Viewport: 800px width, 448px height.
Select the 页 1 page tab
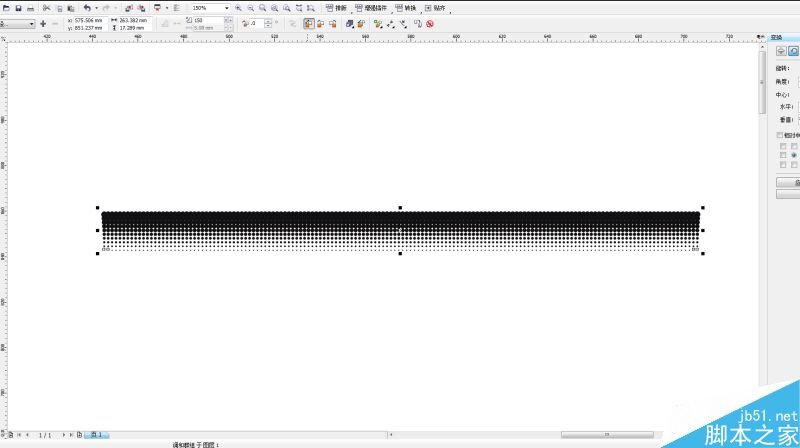[x=96, y=435]
